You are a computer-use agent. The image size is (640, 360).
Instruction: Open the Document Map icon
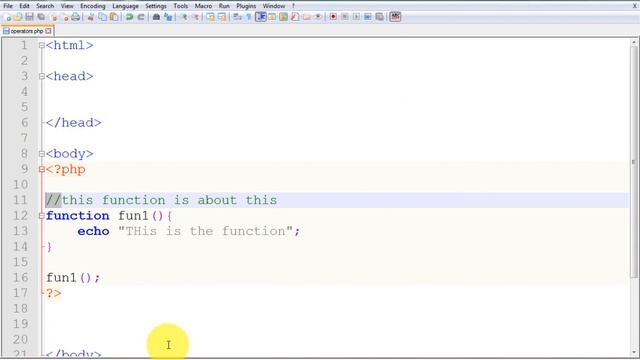pyautogui.click(x=283, y=17)
